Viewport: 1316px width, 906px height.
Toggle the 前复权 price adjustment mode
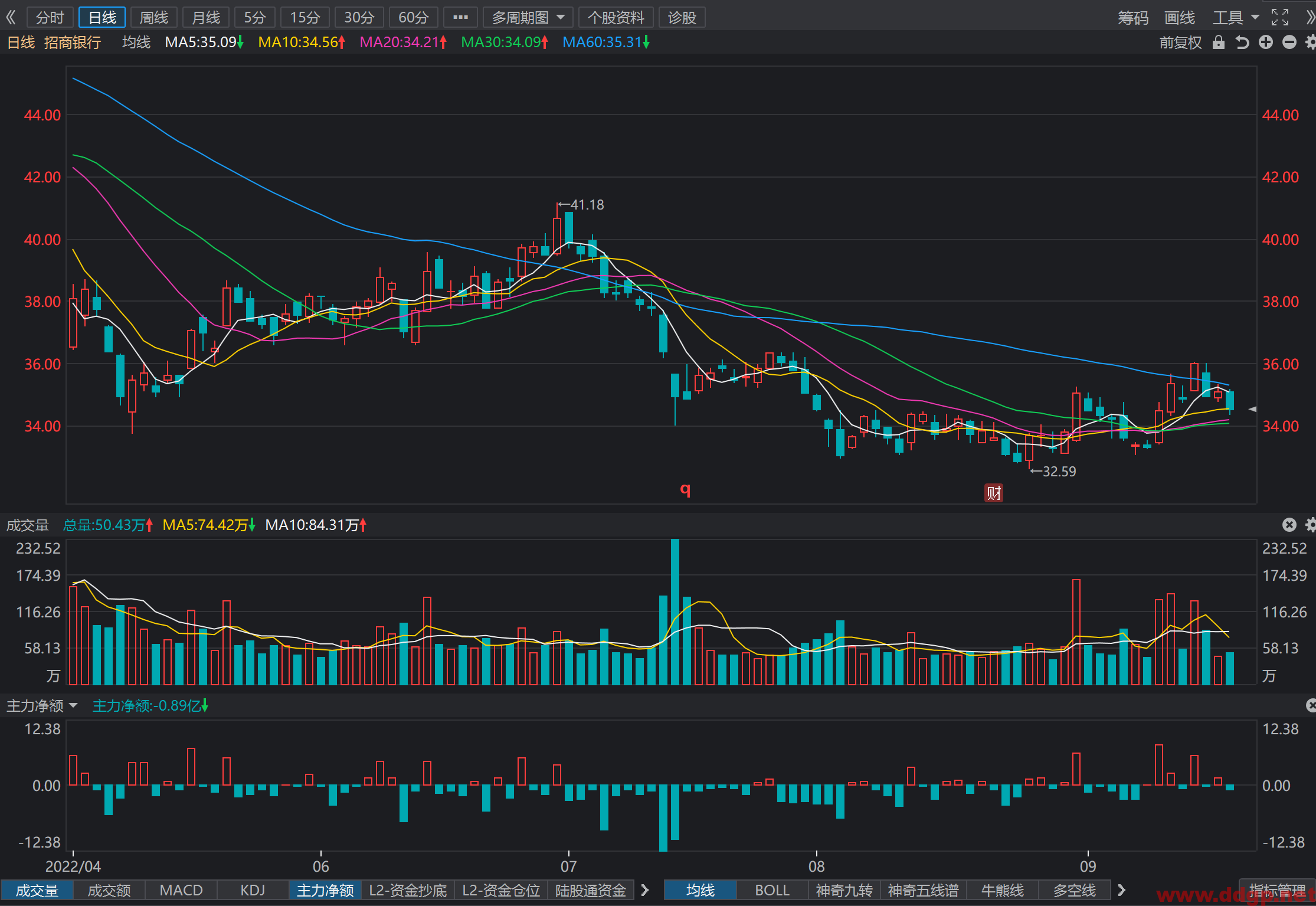point(1180,42)
